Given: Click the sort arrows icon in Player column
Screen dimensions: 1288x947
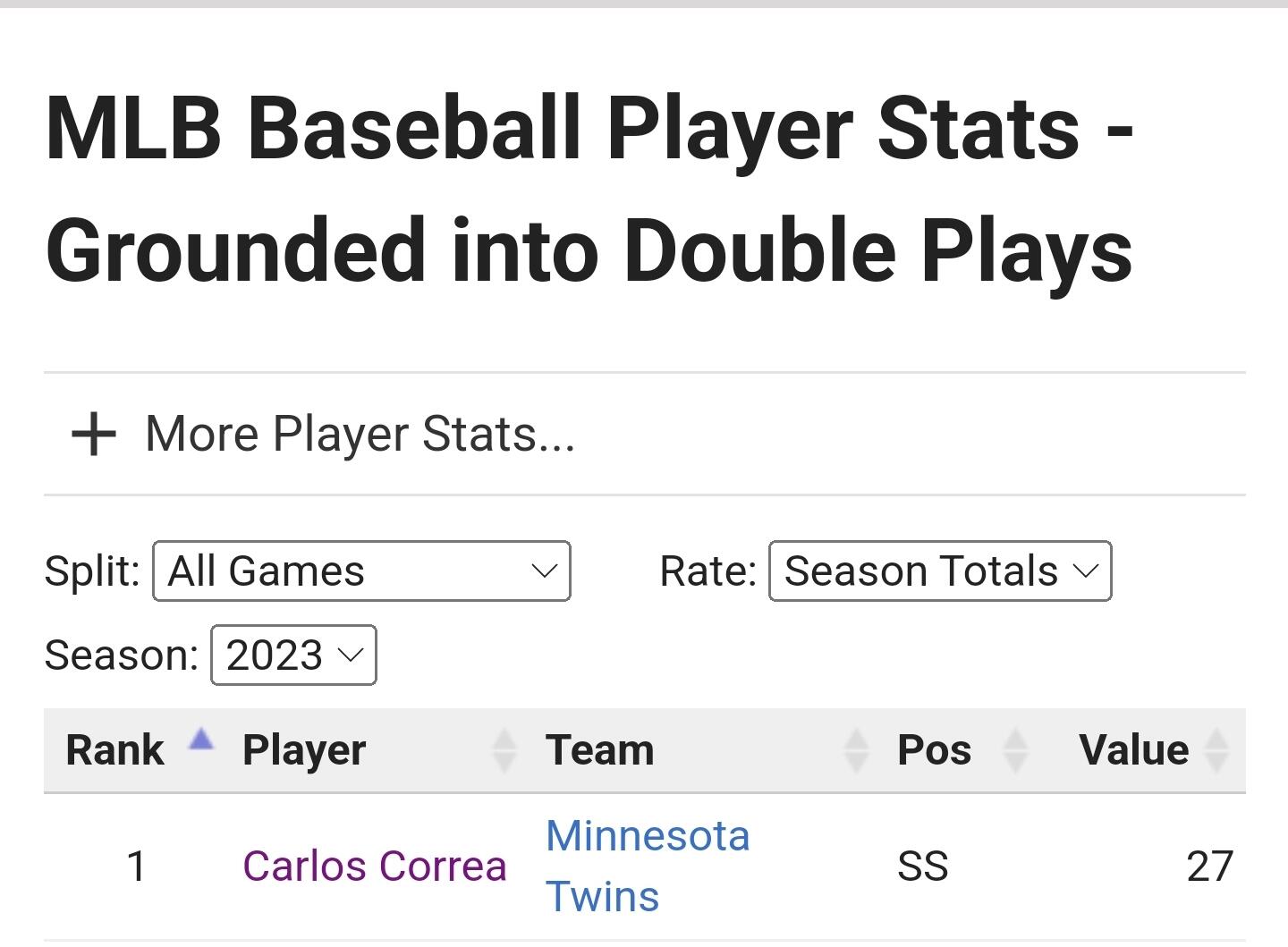Looking at the screenshot, I should (x=504, y=750).
